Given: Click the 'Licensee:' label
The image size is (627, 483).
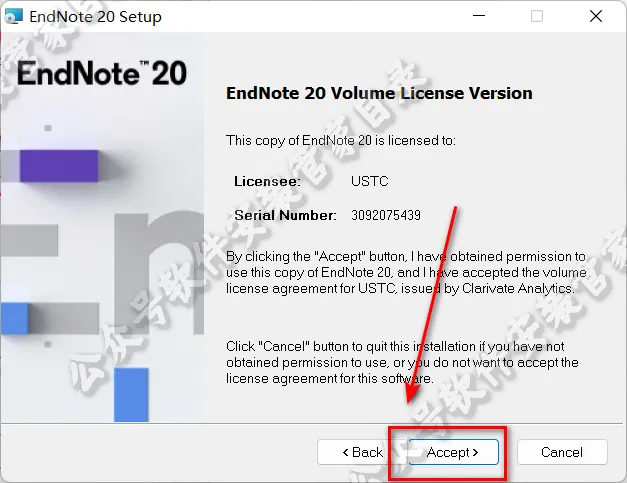Looking at the screenshot, I should 267,181.
